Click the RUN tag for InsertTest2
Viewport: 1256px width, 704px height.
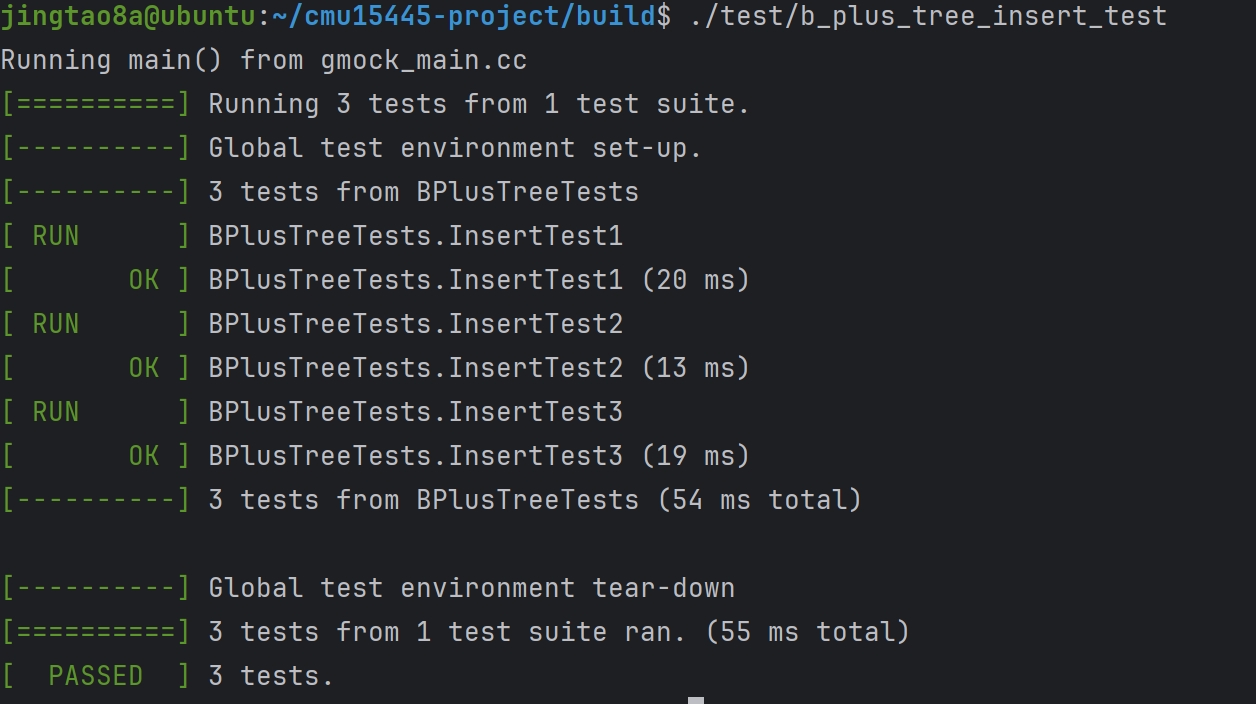click(x=56, y=324)
